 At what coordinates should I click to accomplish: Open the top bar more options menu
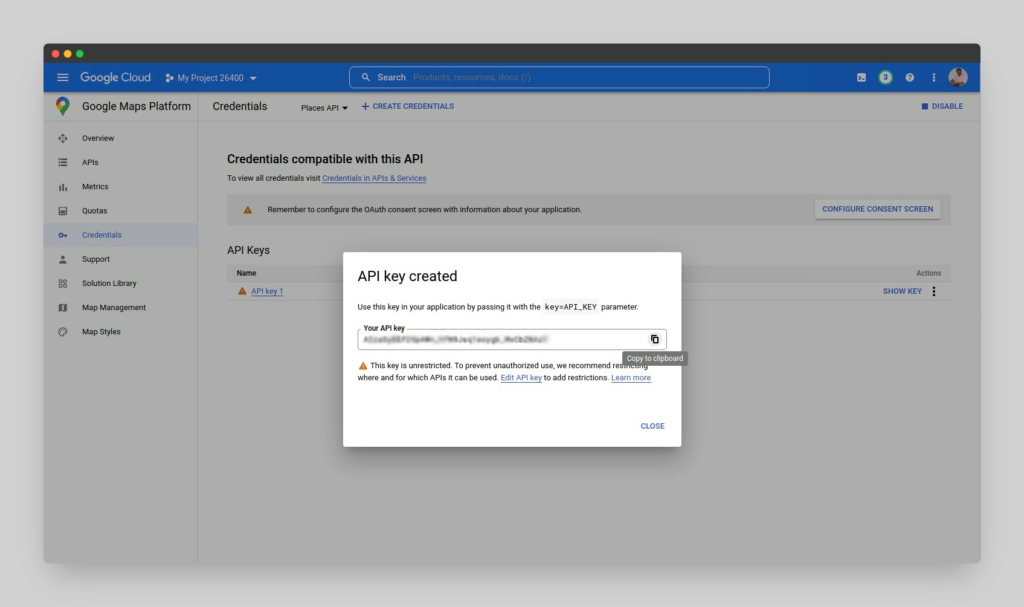click(x=934, y=77)
